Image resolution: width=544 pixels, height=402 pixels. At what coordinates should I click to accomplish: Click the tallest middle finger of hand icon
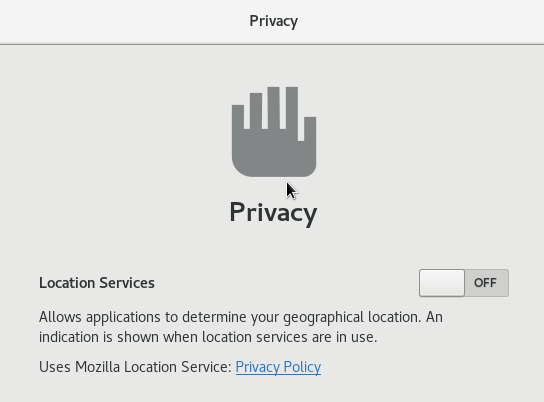click(x=273, y=108)
